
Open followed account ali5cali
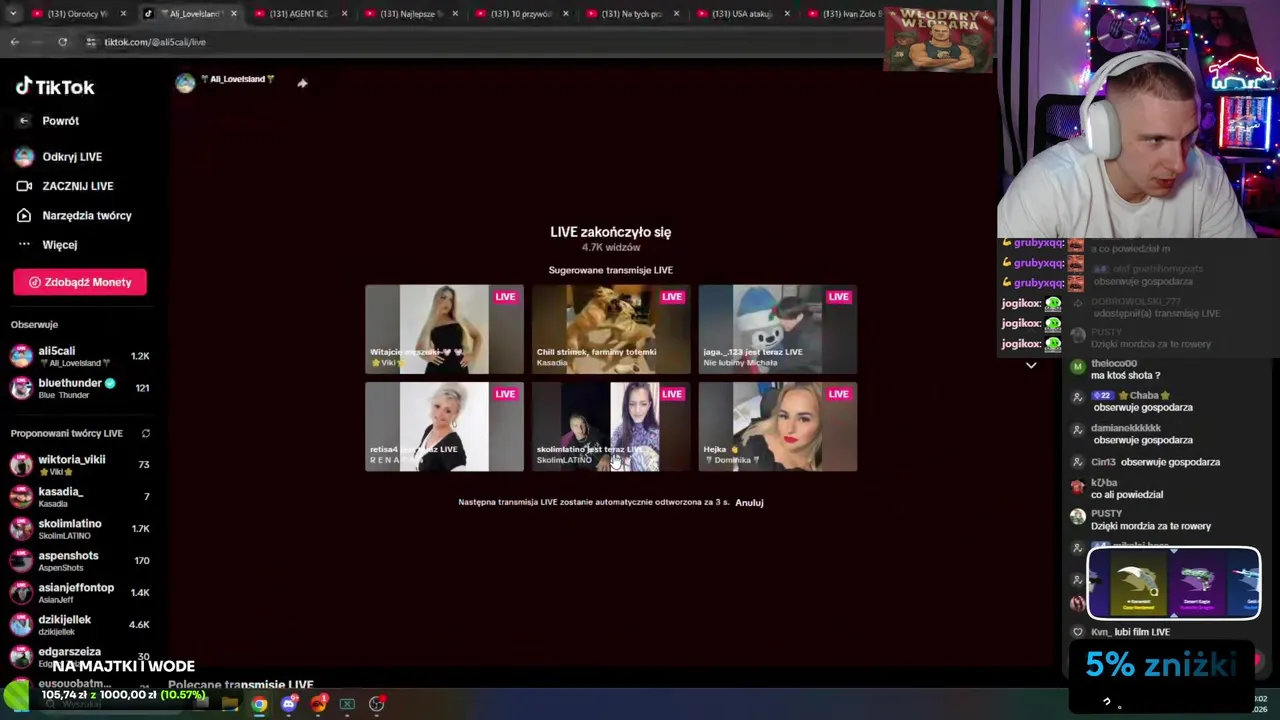click(80, 356)
